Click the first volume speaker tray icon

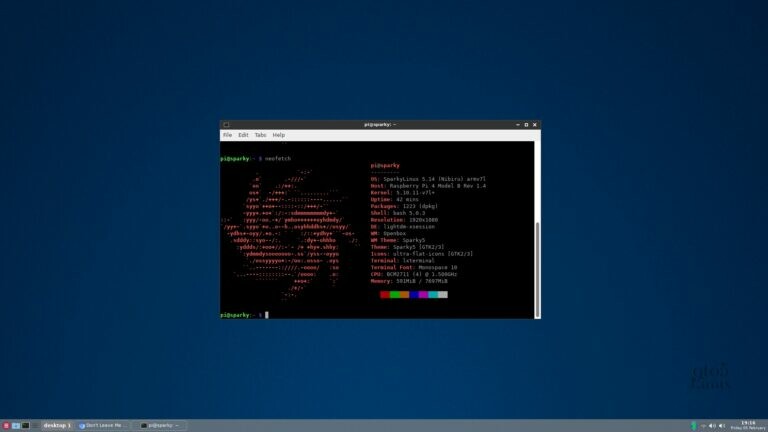click(712, 426)
